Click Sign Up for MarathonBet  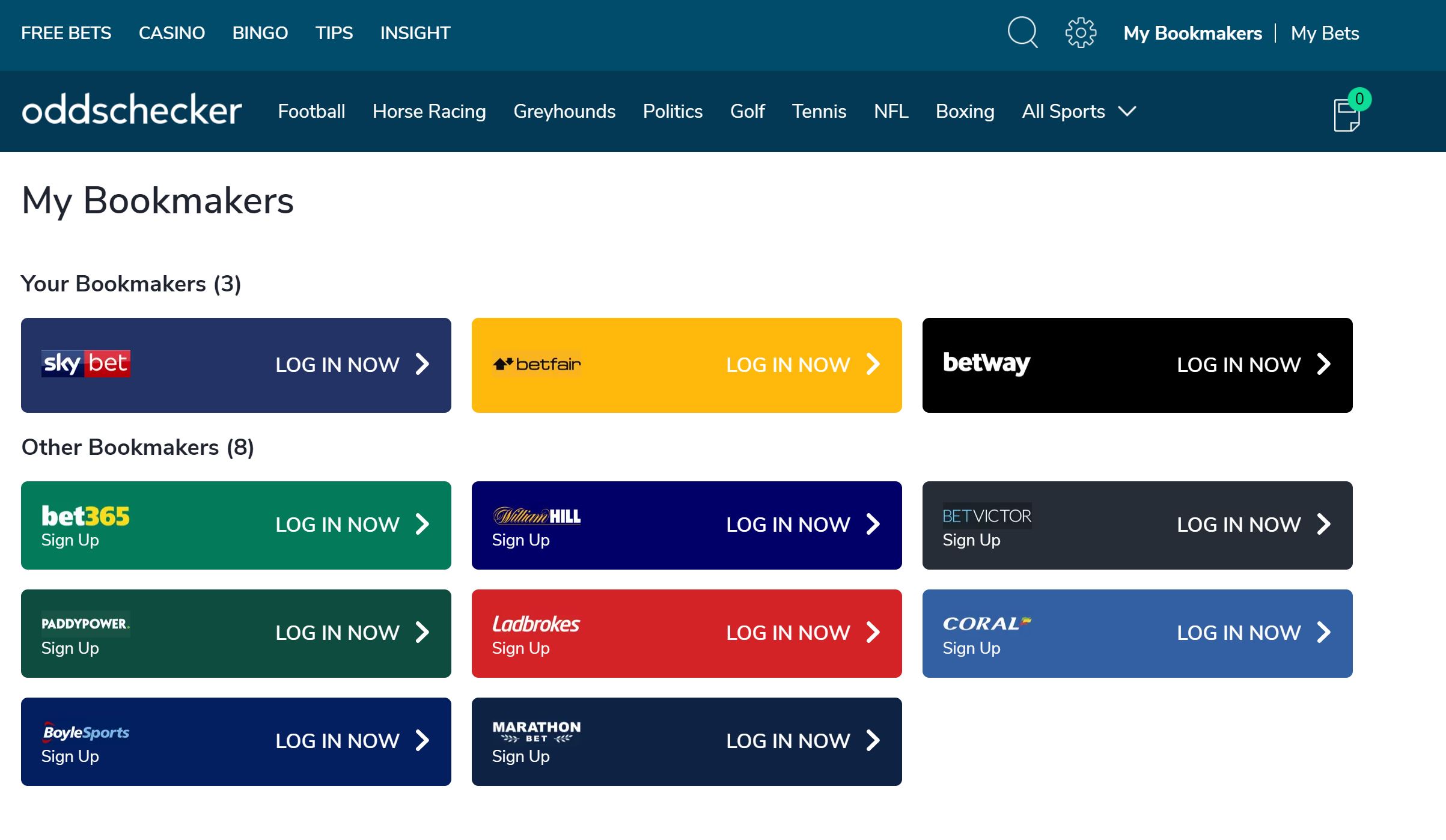[519, 756]
